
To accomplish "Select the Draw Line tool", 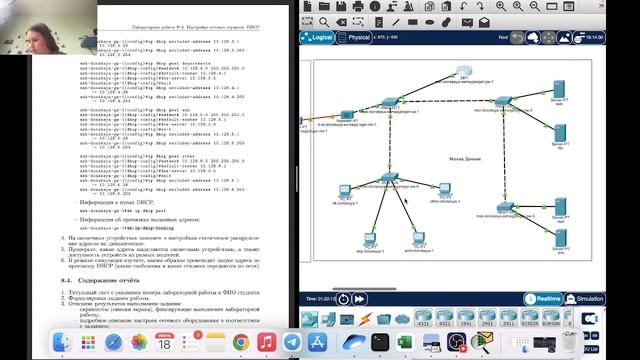I will coord(396,22).
